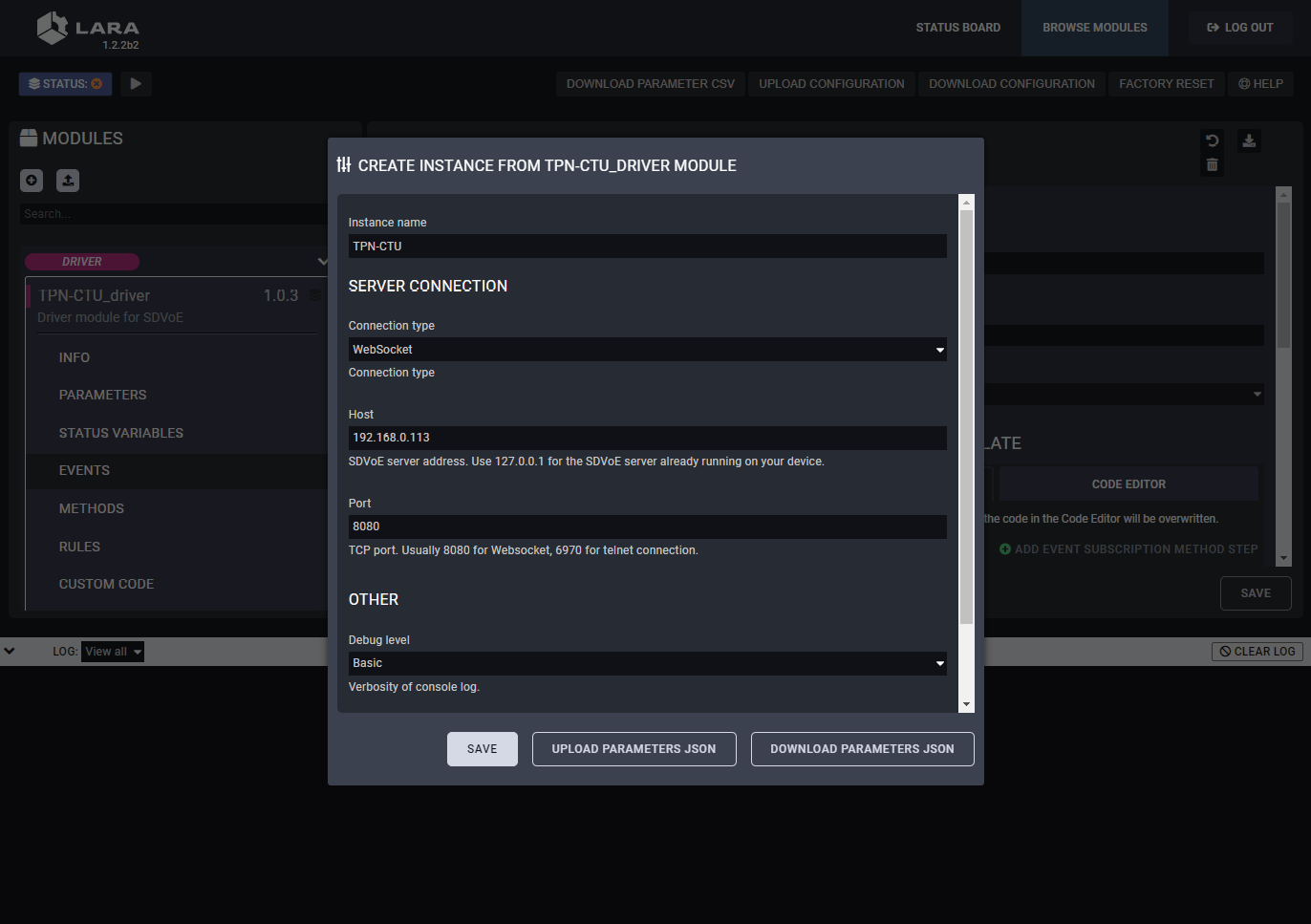Click Upload Parameters JSON button

pyautogui.click(x=634, y=749)
